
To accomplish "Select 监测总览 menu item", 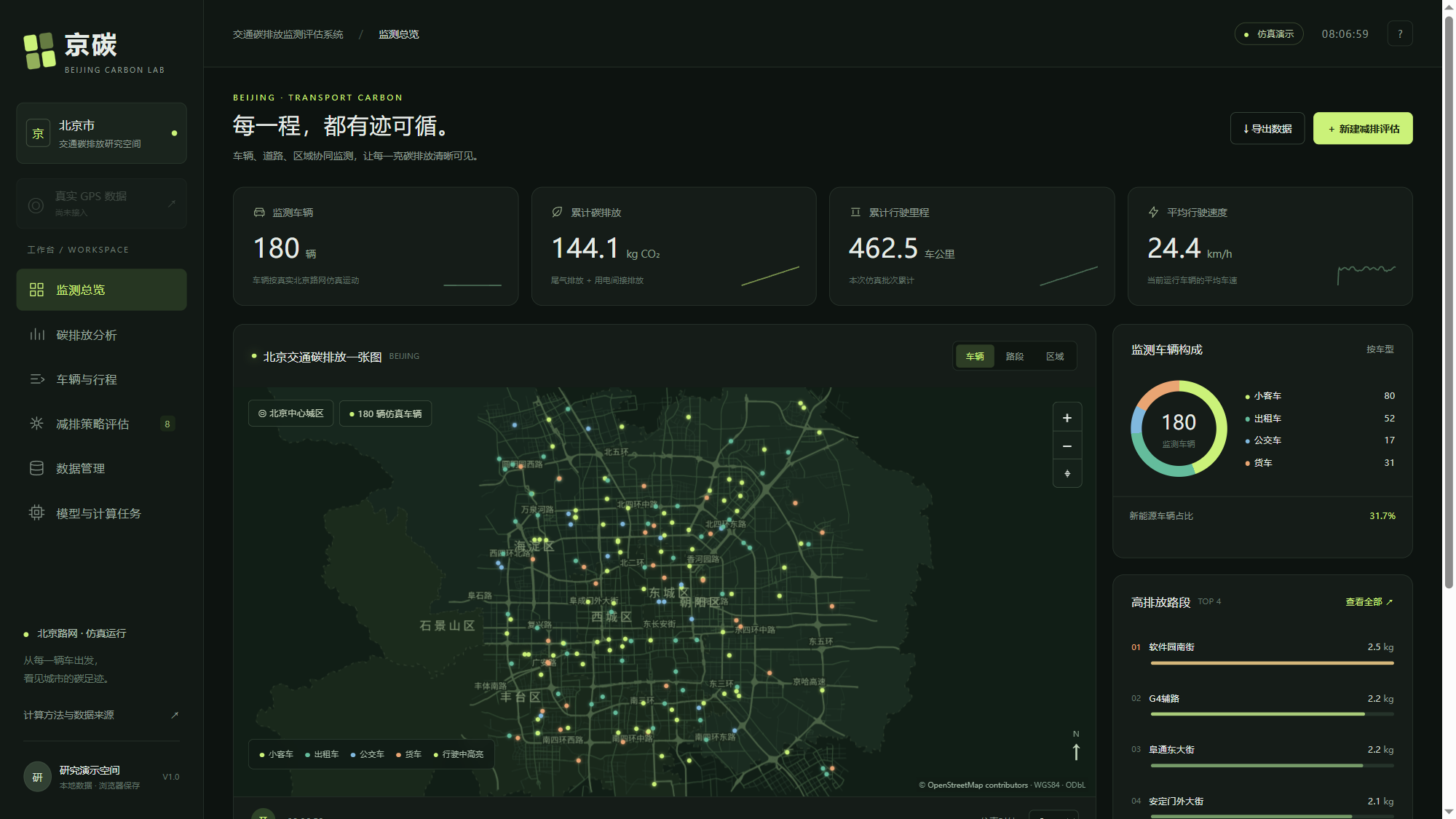I will pyautogui.click(x=101, y=290).
